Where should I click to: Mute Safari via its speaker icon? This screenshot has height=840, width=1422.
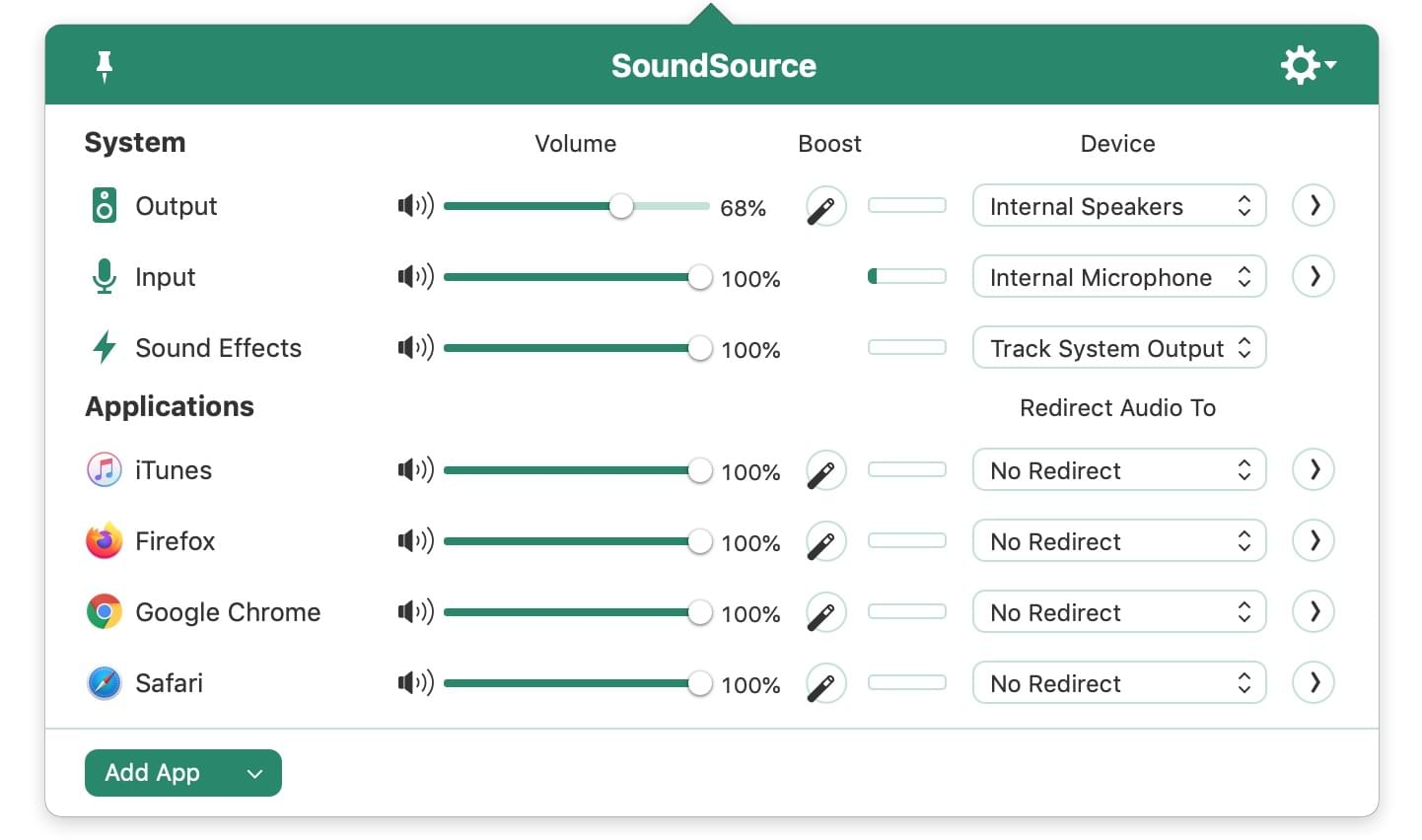(415, 682)
